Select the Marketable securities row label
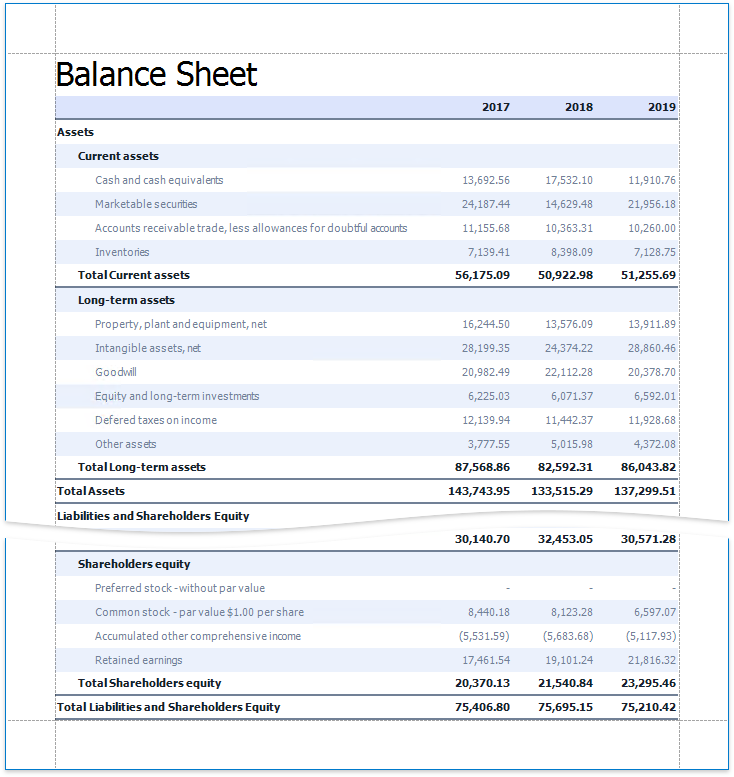Image resolution: width=734 pixels, height=777 pixels. (x=146, y=204)
